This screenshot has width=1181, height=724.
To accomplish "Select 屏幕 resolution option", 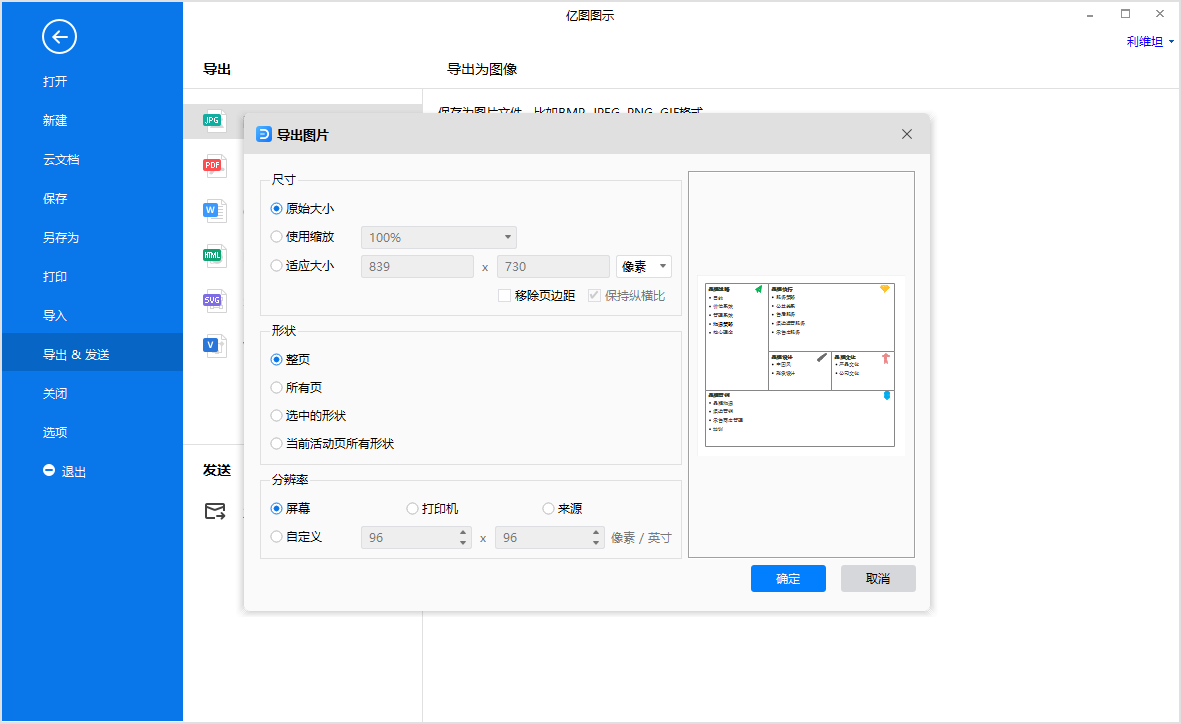I will pyautogui.click(x=276, y=509).
